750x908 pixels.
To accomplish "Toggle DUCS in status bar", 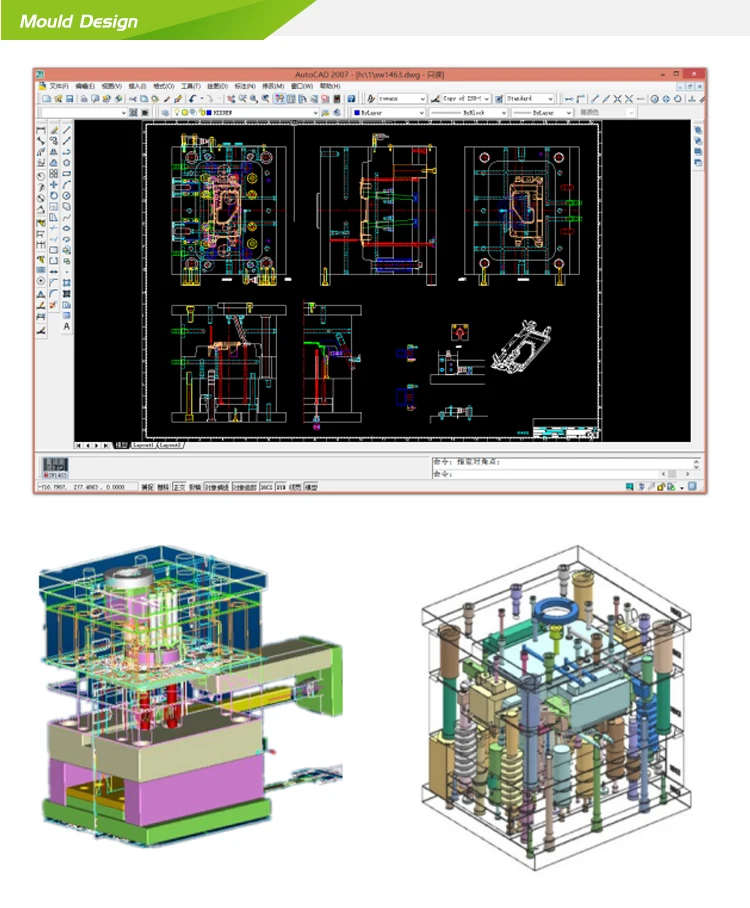I will (266, 487).
